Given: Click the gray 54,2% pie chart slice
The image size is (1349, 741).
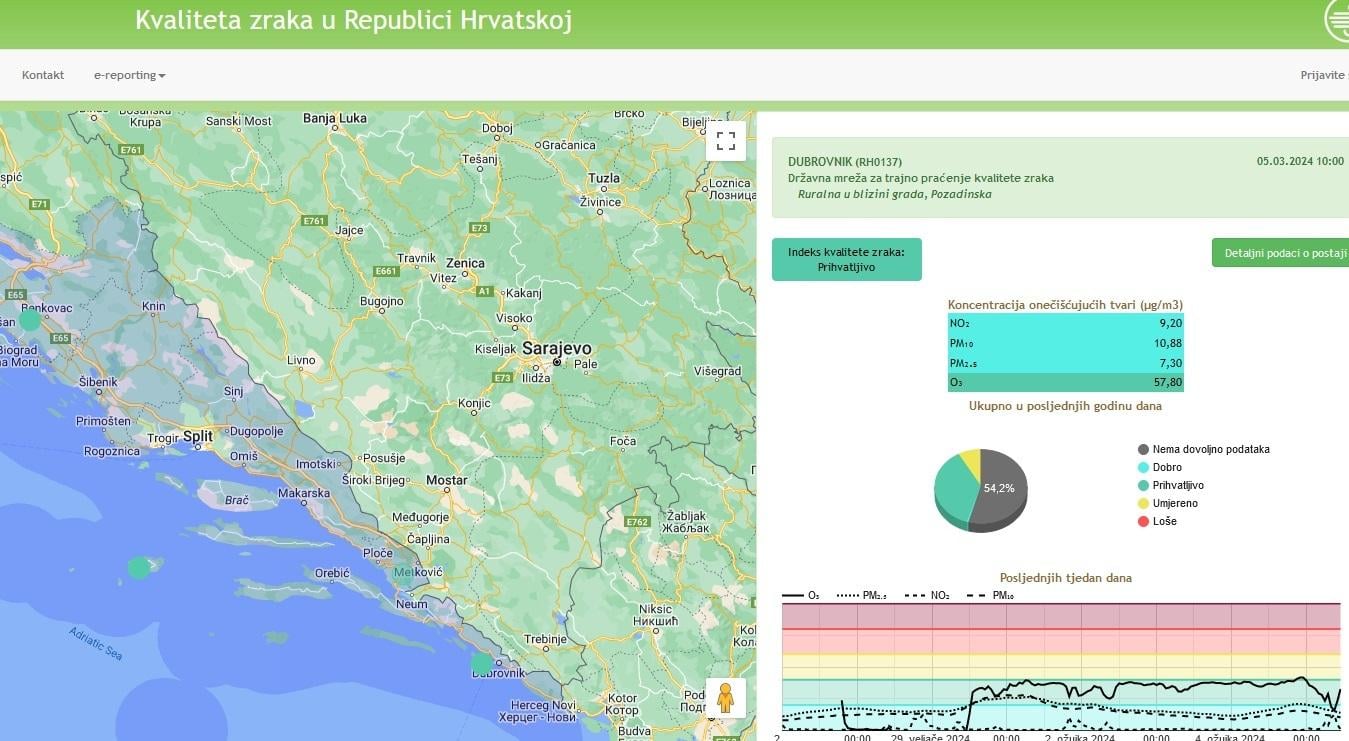Looking at the screenshot, I should (x=1000, y=485).
